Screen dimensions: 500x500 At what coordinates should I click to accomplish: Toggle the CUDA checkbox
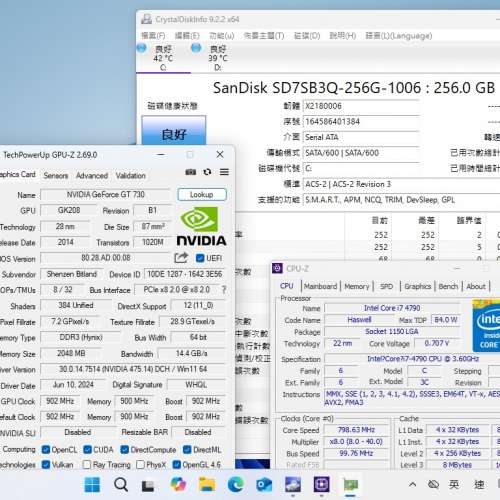[87, 450]
